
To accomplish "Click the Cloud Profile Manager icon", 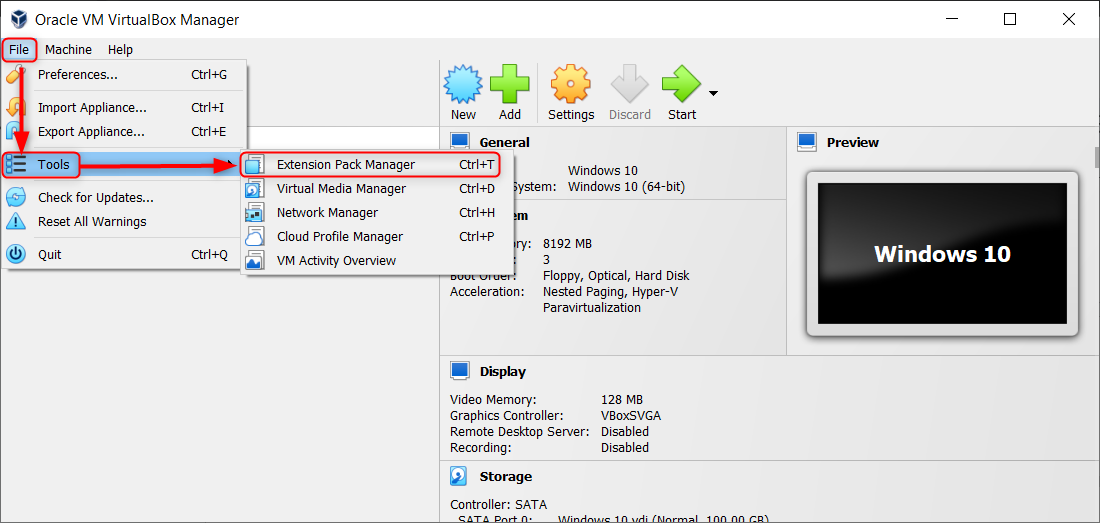I will click(255, 237).
